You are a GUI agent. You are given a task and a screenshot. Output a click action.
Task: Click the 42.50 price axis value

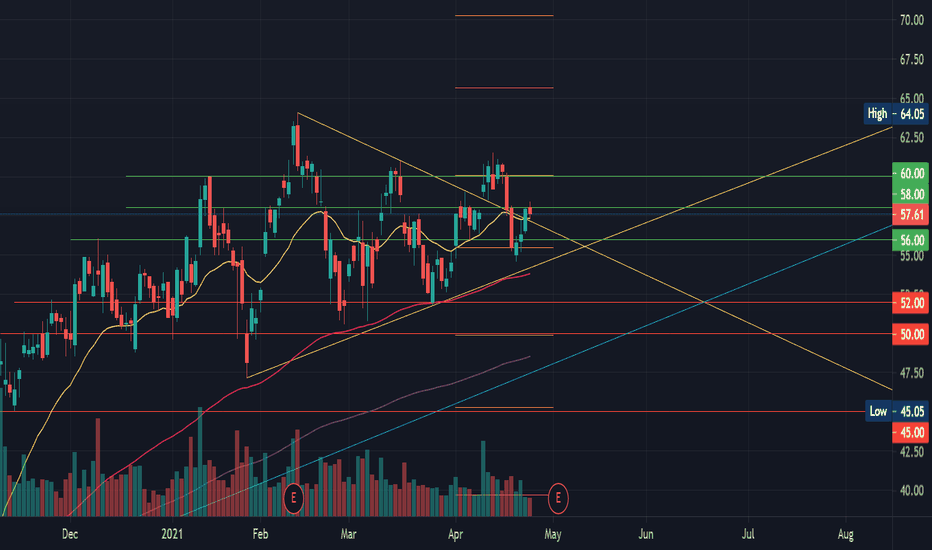click(912, 451)
